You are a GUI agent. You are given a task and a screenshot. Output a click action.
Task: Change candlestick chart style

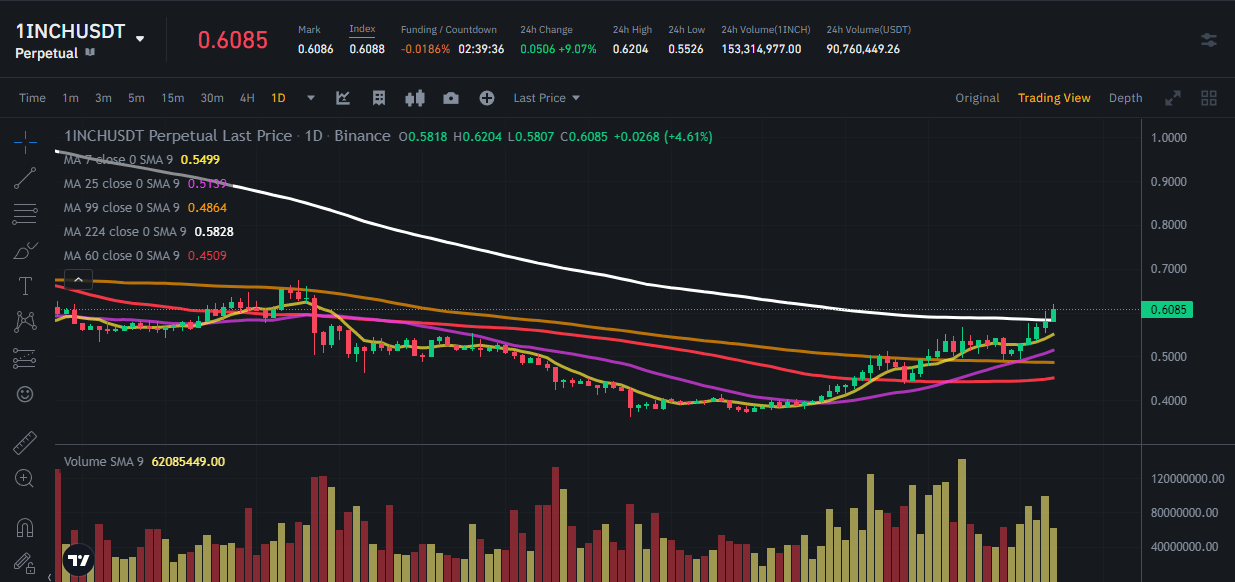[415, 98]
